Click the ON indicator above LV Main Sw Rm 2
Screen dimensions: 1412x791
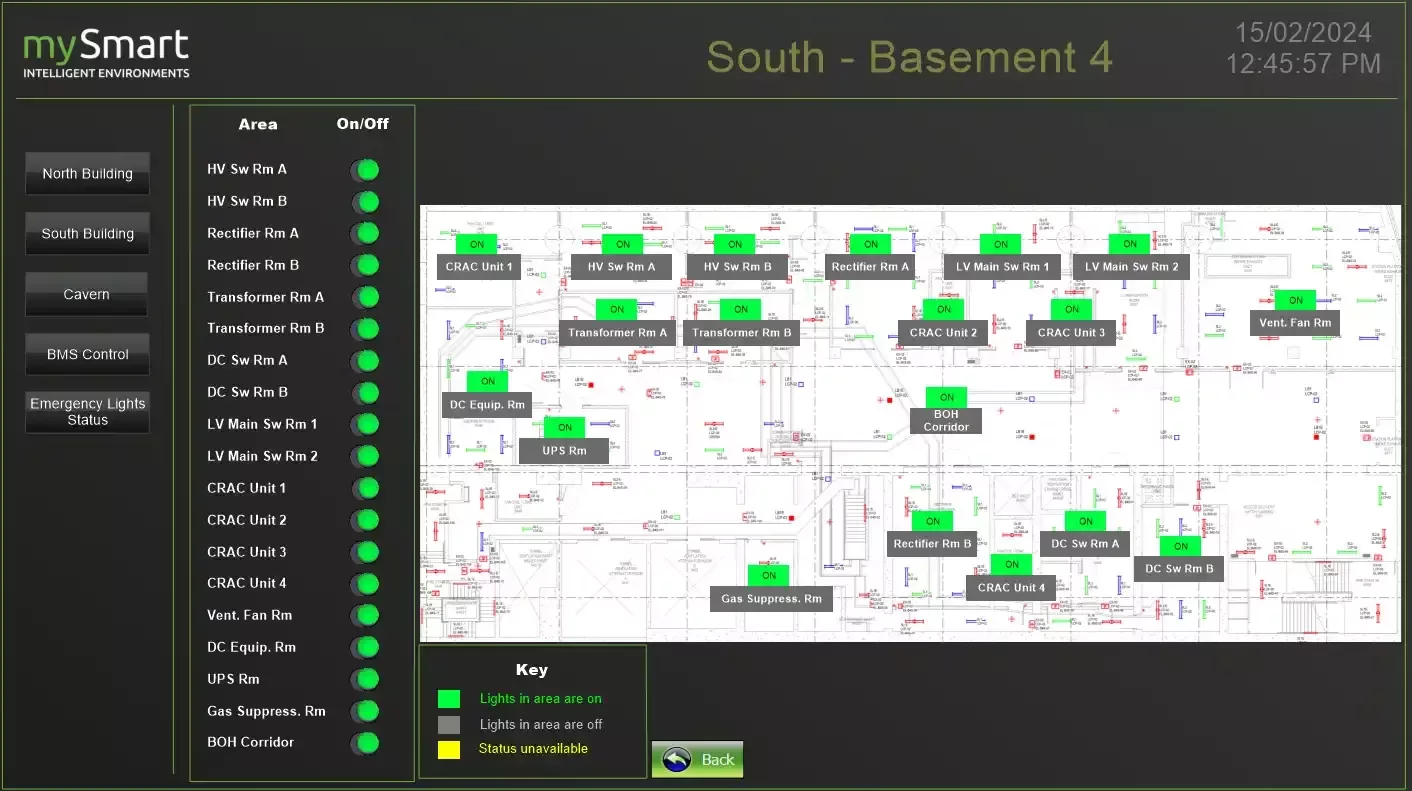coord(1129,244)
